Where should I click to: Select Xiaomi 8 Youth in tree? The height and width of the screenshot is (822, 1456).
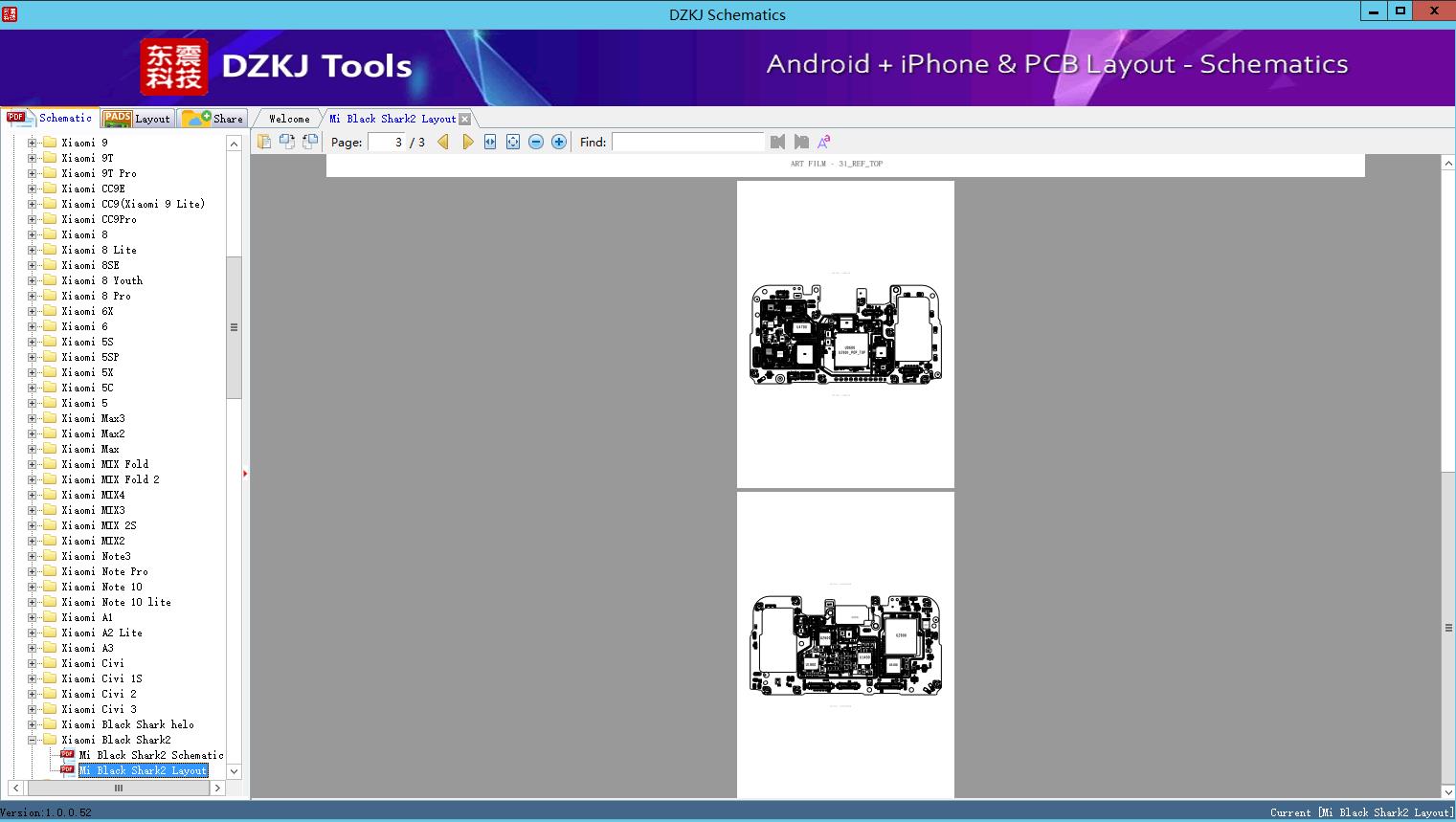point(101,280)
